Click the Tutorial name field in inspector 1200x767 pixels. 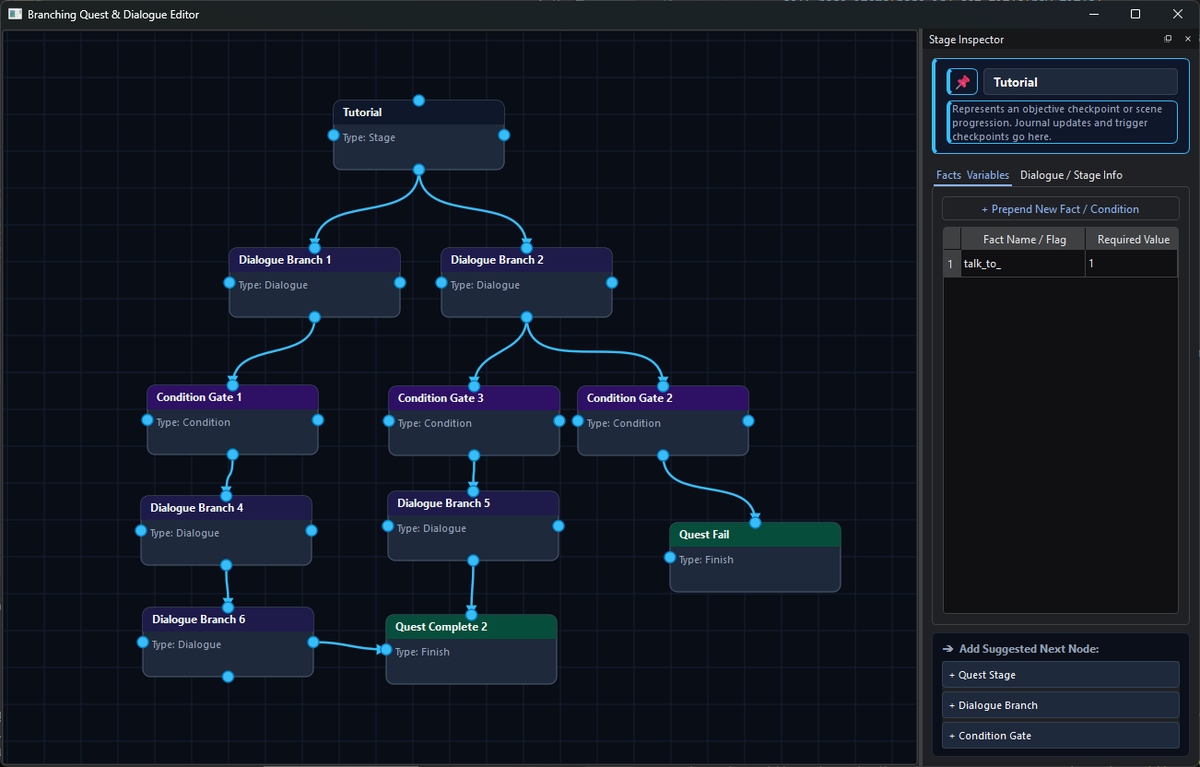(1080, 82)
